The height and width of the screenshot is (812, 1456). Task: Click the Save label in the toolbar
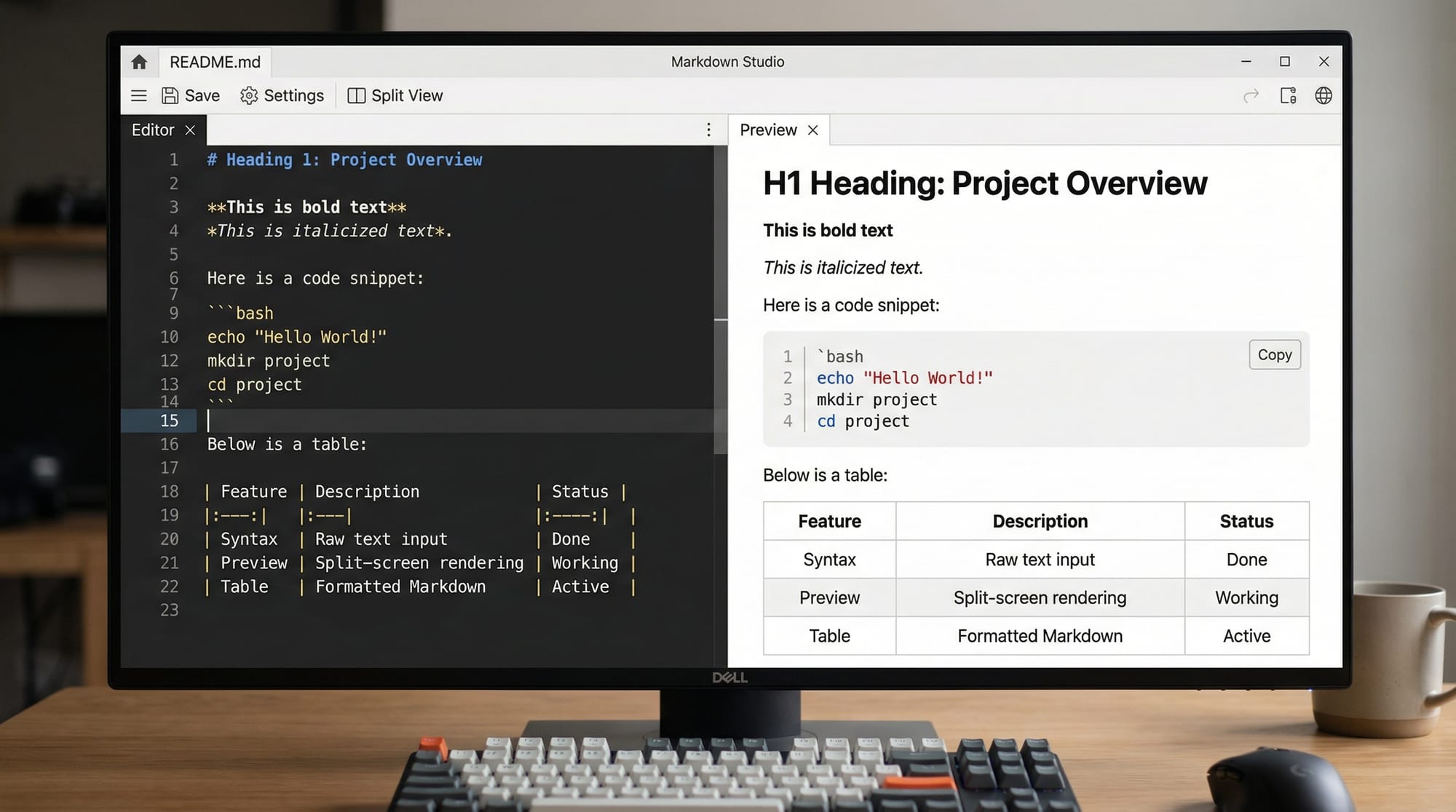pyautogui.click(x=202, y=95)
